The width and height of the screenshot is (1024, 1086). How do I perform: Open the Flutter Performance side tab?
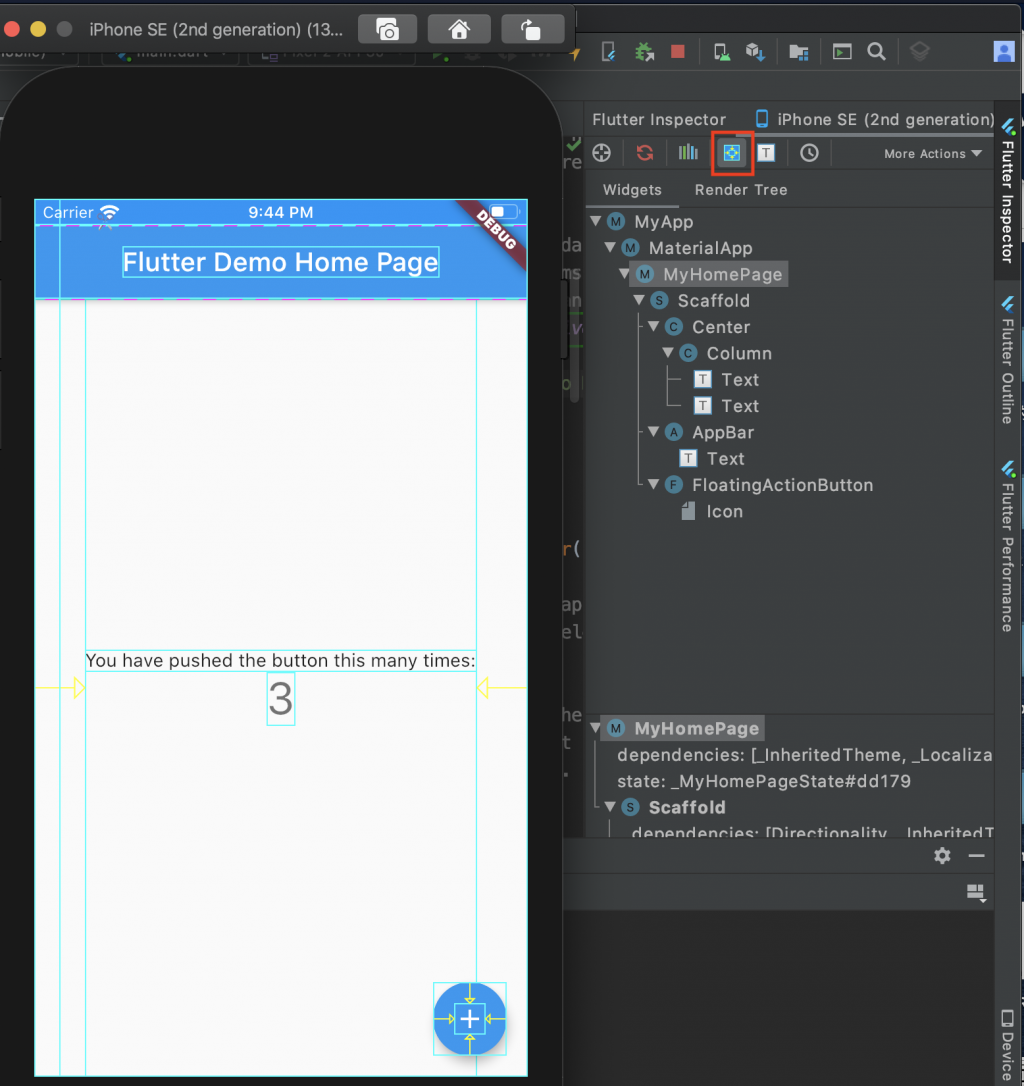pos(1008,546)
